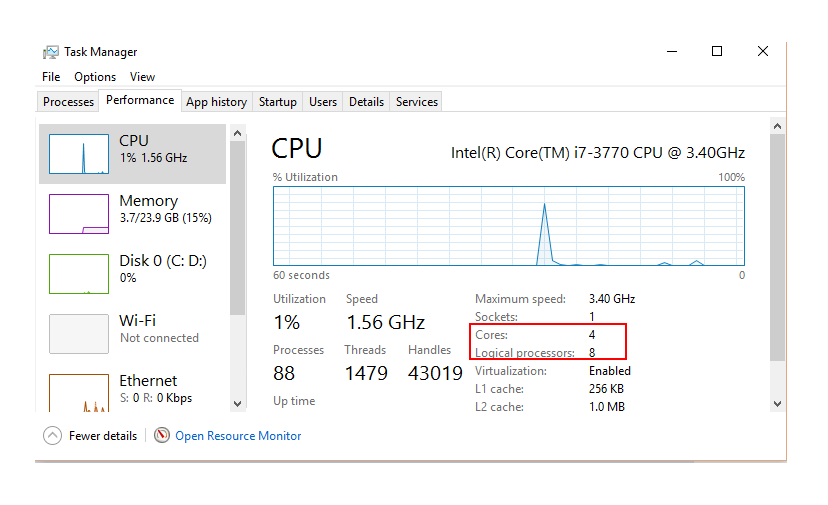The image size is (828, 505).
Task: Open the Options menu
Action: click(x=95, y=77)
